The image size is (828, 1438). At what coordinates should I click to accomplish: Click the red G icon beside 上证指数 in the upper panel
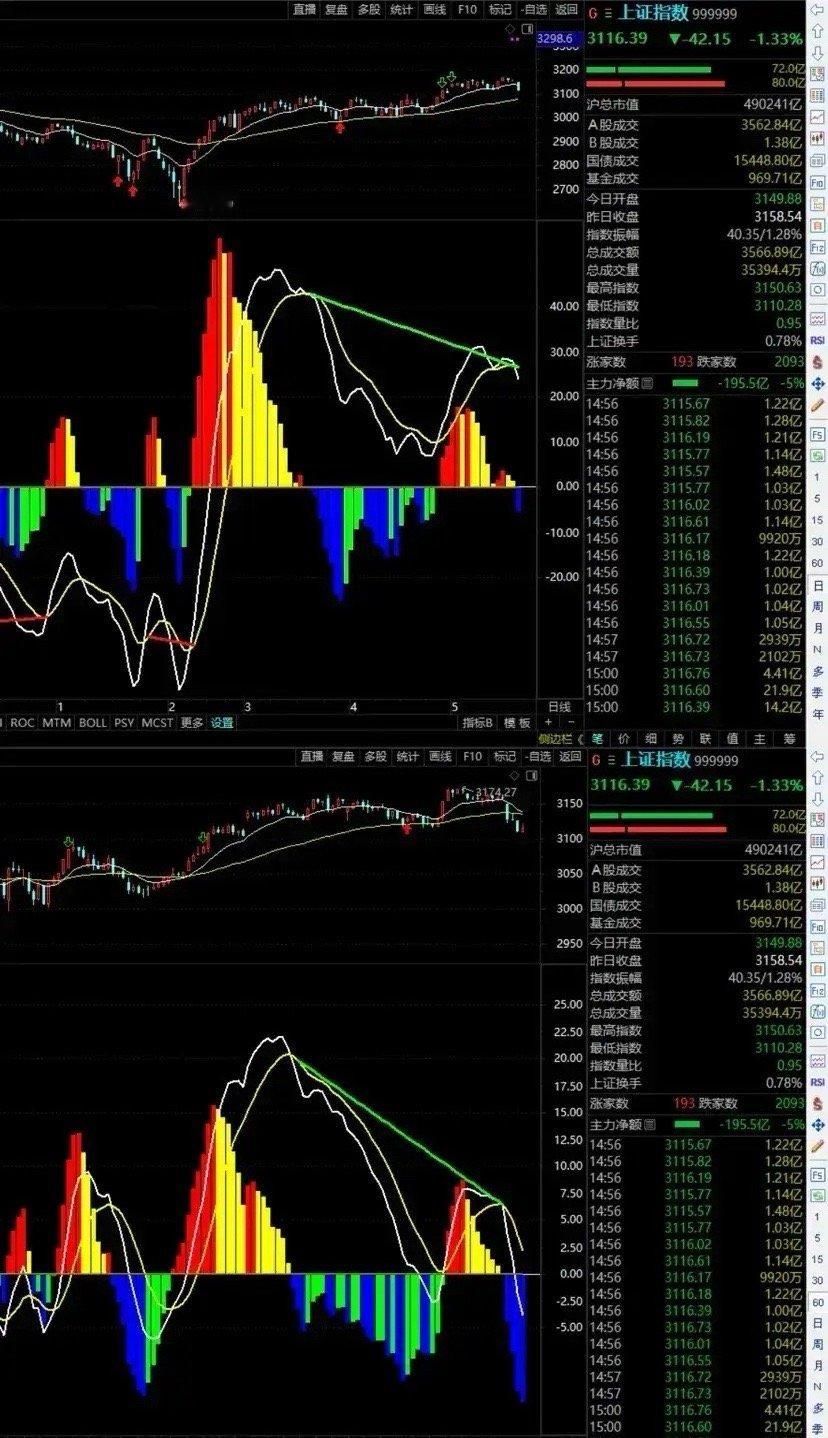(x=593, y=14)
